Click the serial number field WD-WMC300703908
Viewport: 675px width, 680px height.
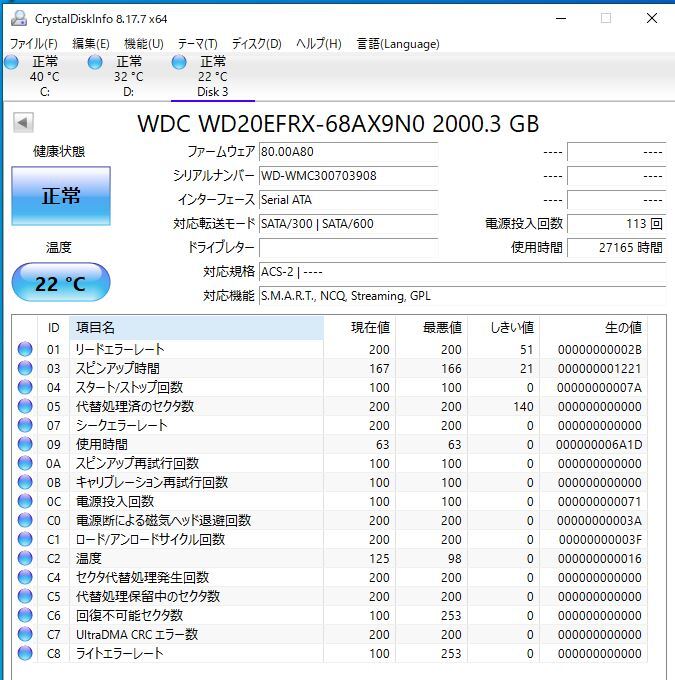[x=348, y=176]
